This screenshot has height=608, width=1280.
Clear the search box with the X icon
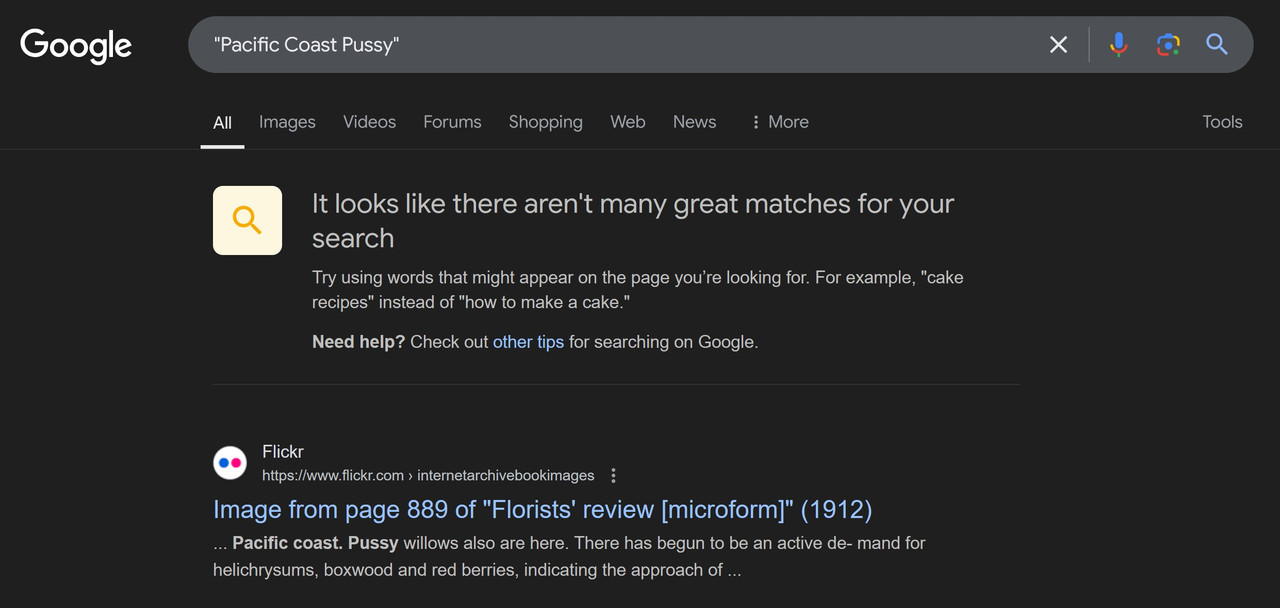pos(1058,44)
